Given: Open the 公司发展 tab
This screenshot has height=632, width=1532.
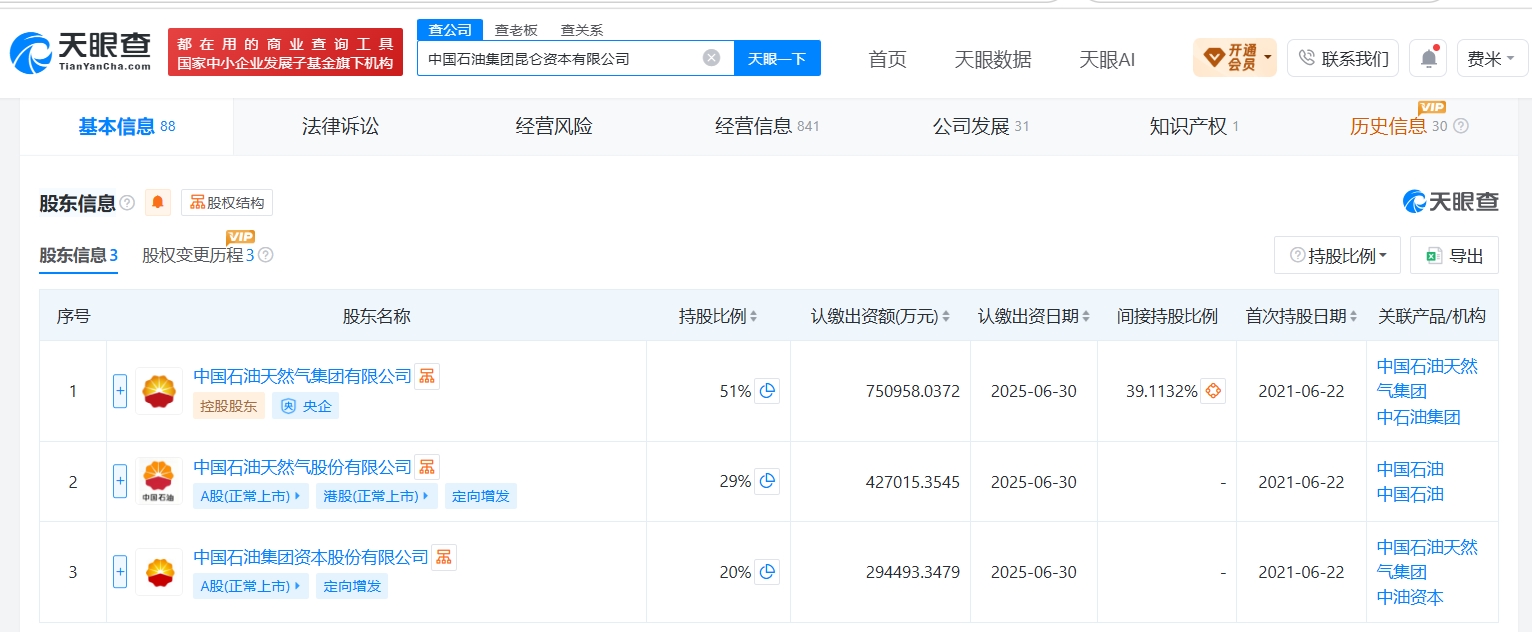Looking at the screenshot, I should pyautogui.click(x=980, y=126).
